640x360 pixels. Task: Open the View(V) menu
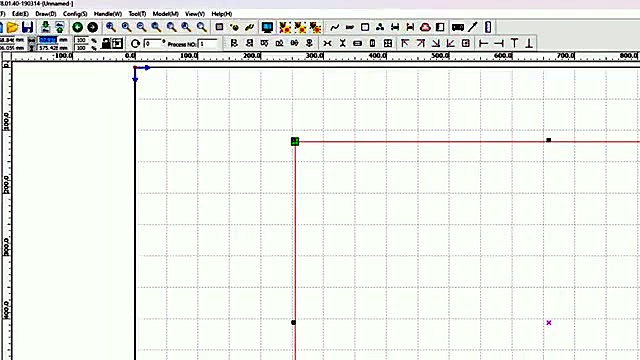(195, 14)
